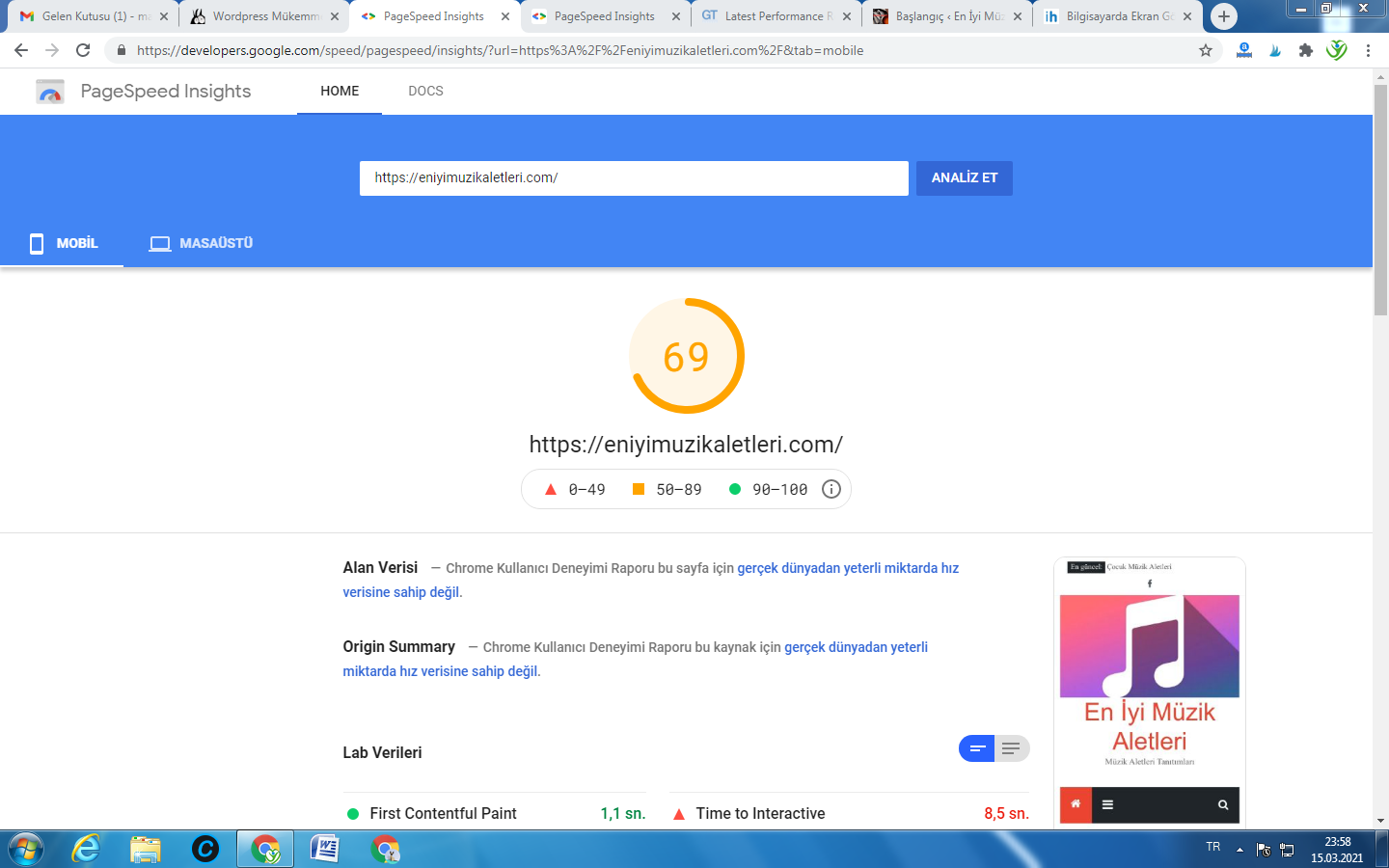Click the Action Center flag tray icon
The height and width of the screenshot is (868, 1389).
pos(1264,850)
